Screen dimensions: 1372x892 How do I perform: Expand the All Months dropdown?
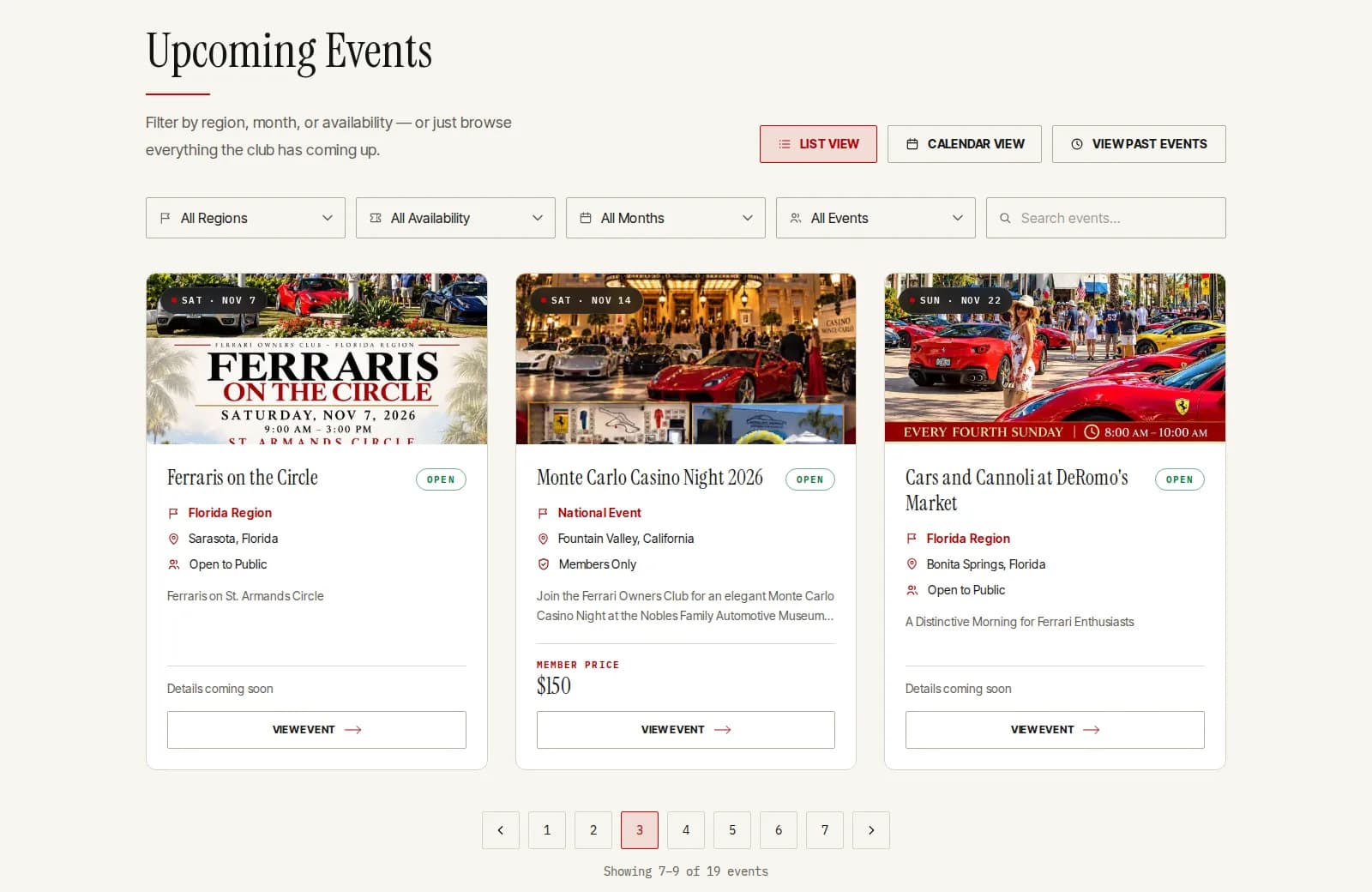point(665,218)
